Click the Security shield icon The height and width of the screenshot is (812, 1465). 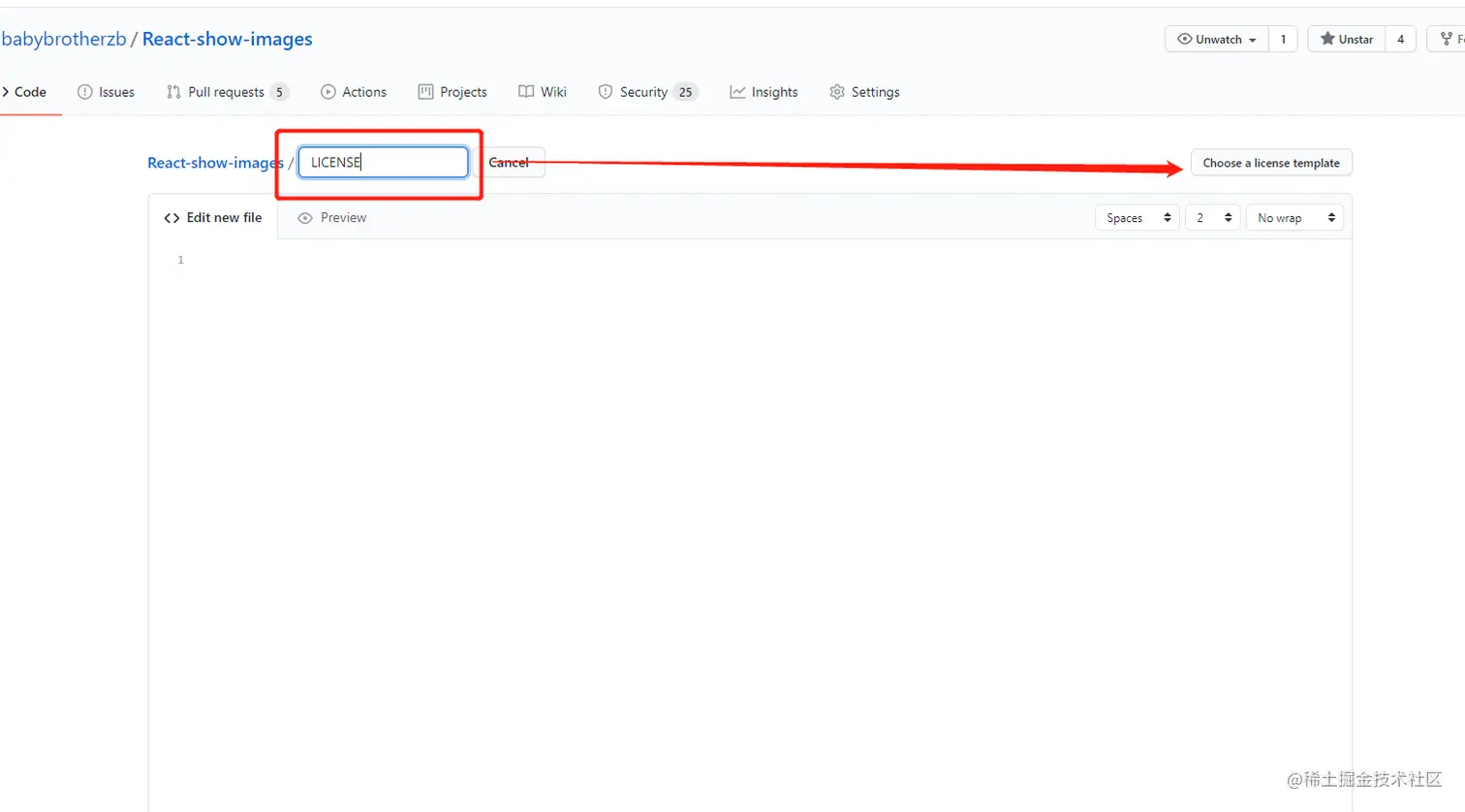click(x=606, y=92)
